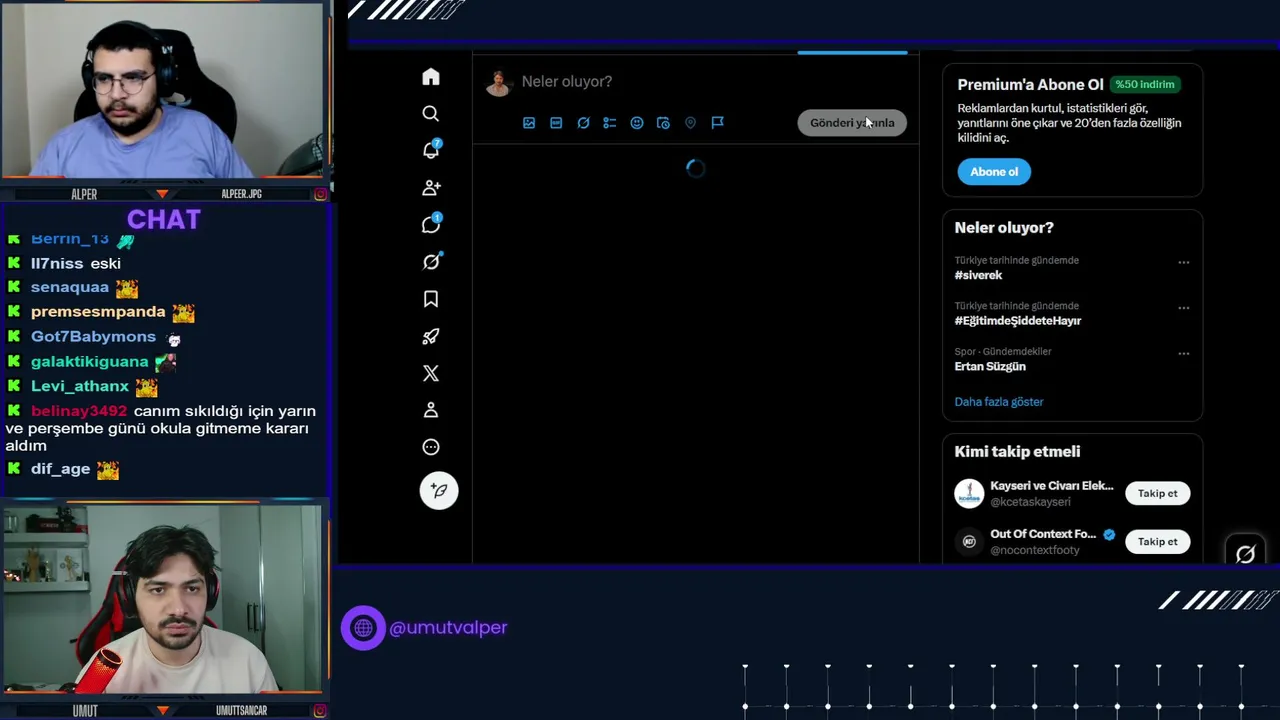The image size is (1280, 720).
Task: Click the '%50 indirim' badge
Action: 1146,85
